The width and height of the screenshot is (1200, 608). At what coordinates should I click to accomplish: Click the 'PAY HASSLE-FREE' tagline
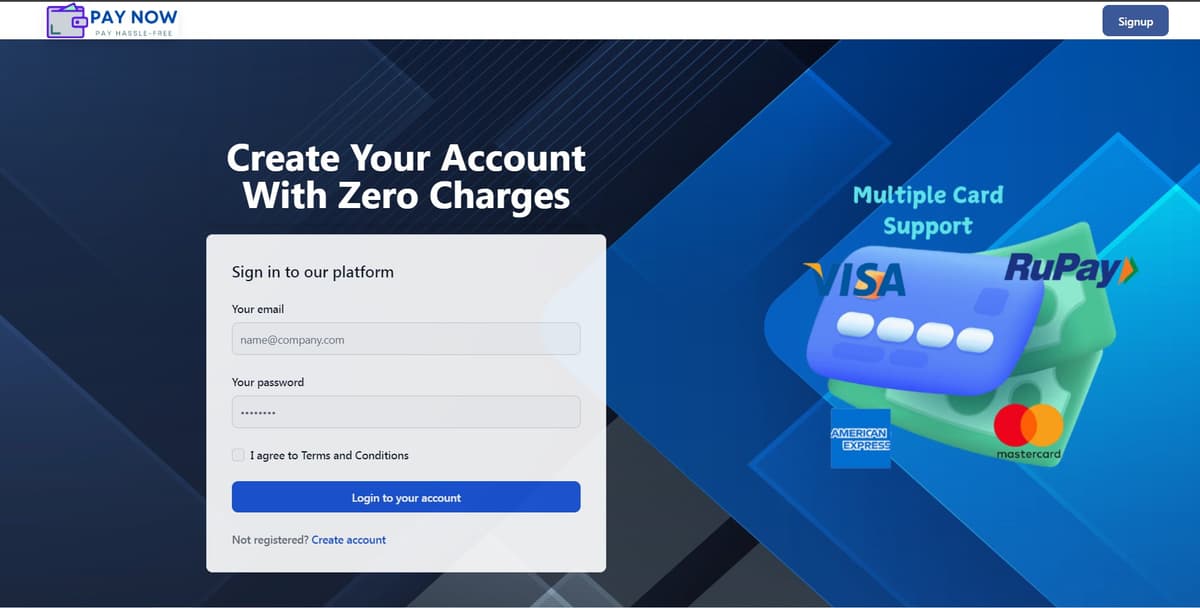(x=135, y=33)
